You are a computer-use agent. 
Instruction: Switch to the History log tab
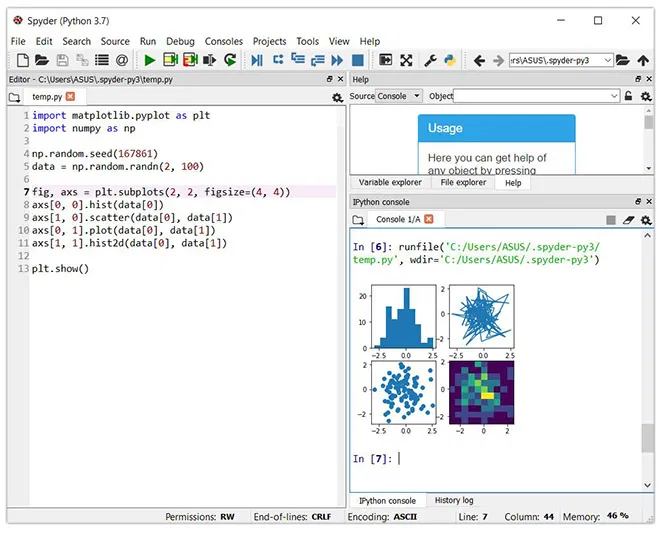(454, 500)
